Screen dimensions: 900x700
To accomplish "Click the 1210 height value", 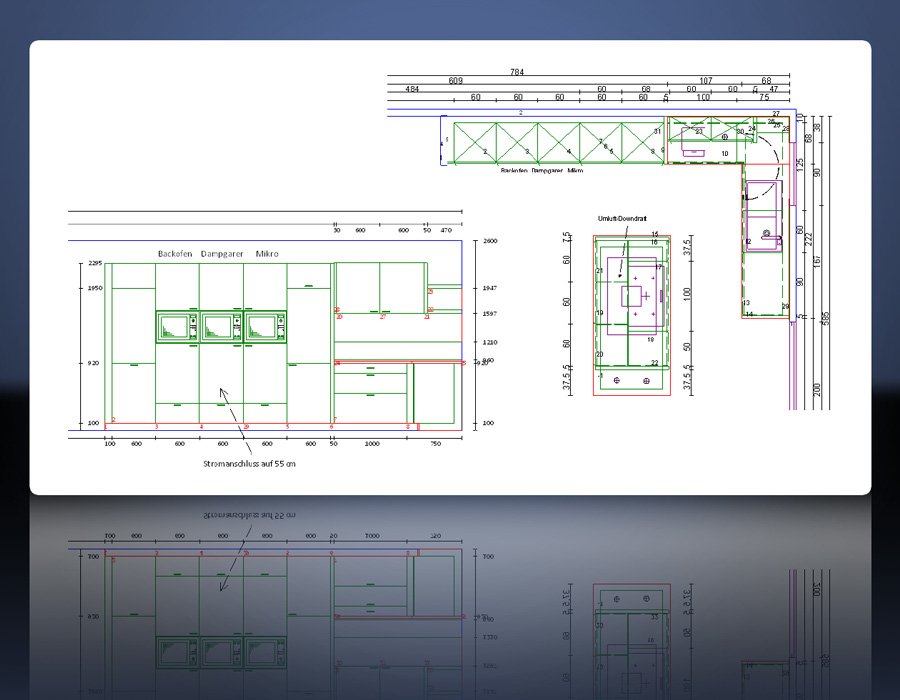I will pos(490,343).
